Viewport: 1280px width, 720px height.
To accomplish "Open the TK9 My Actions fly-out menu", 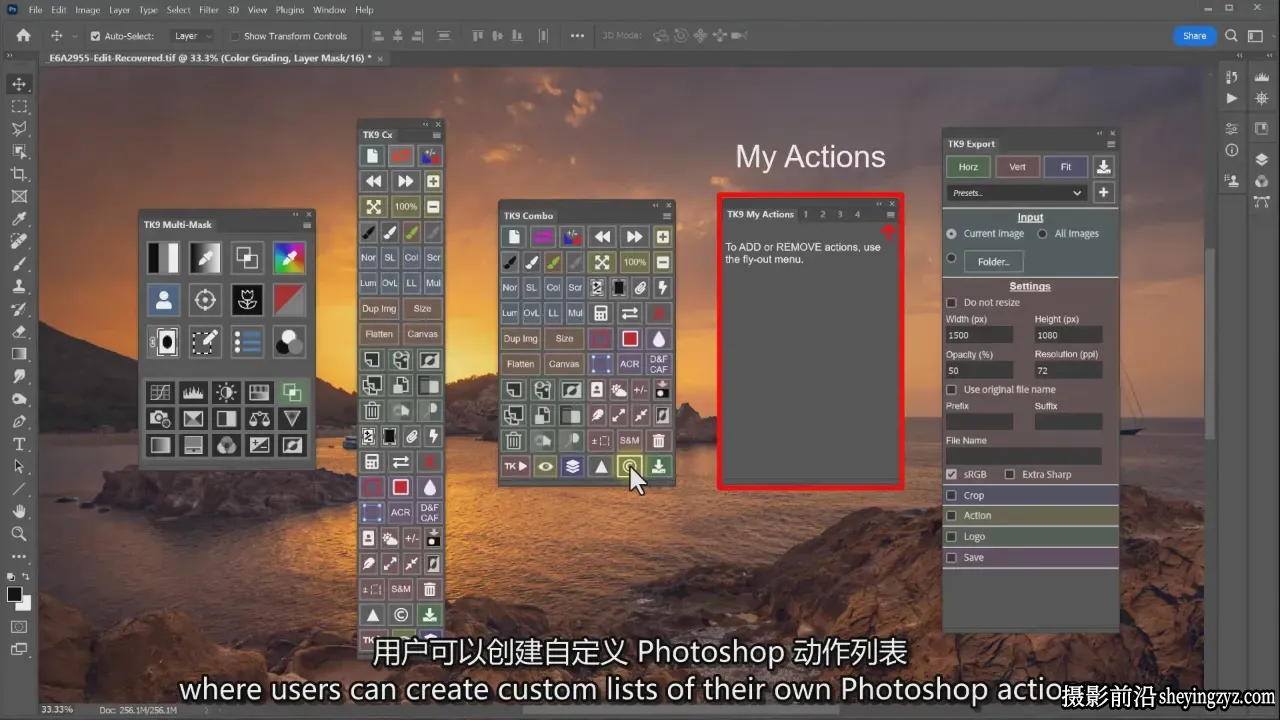I will (x=891, y=215).
